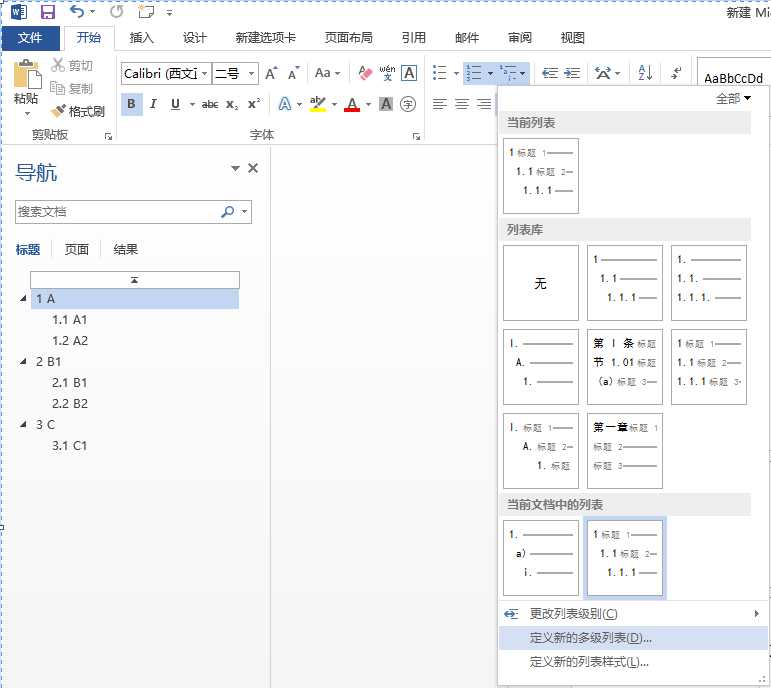Open the font size (二号) dropdown
This screenshot has height=688, width=771.
[x=252, y=74]
